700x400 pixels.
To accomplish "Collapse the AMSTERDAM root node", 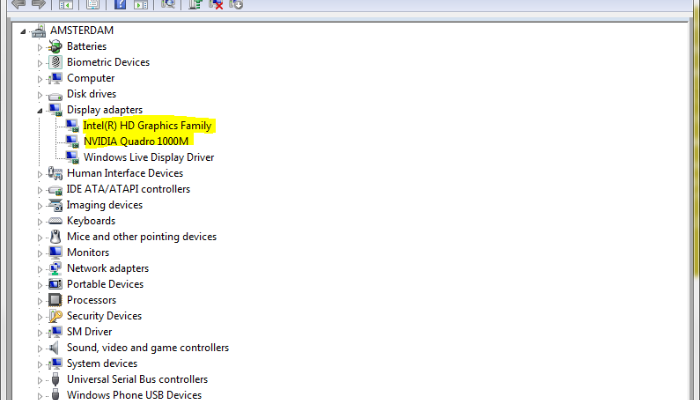I will 24,30.
